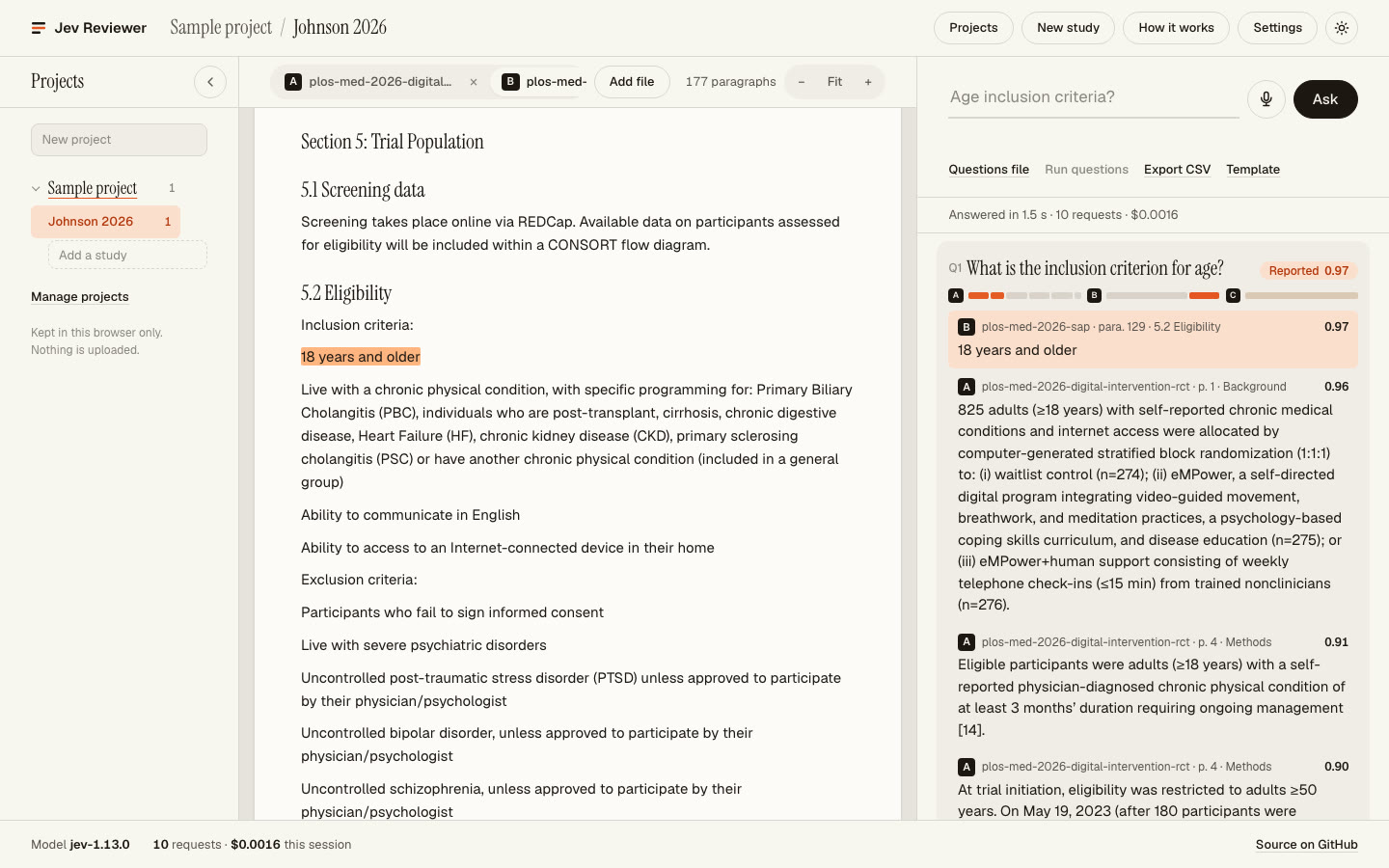Open result starting '825 adults (≥18 years)'
This screenshot has width=1389, height=868.
[1153, 496]
